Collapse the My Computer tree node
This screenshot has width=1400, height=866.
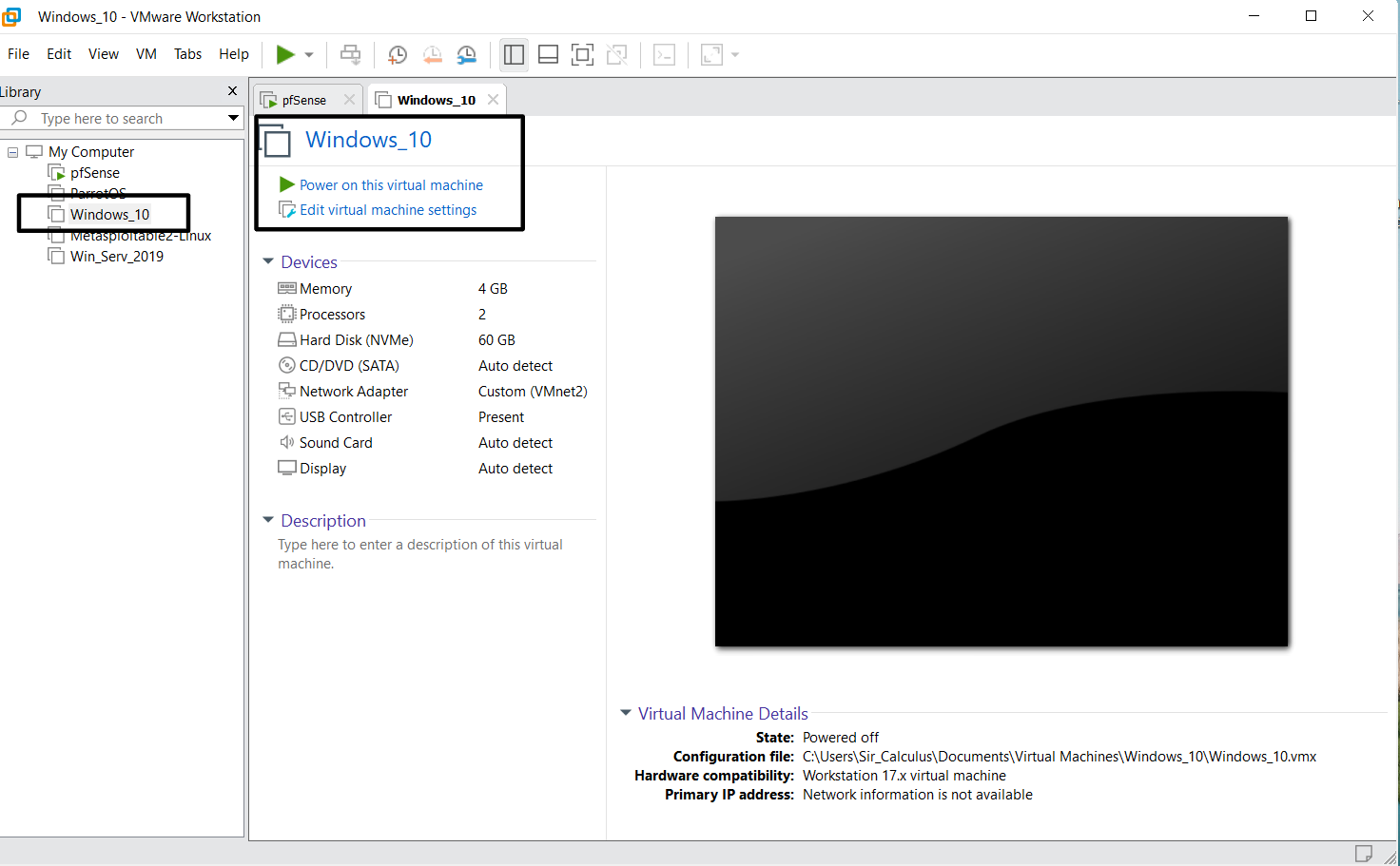(12, 152)
